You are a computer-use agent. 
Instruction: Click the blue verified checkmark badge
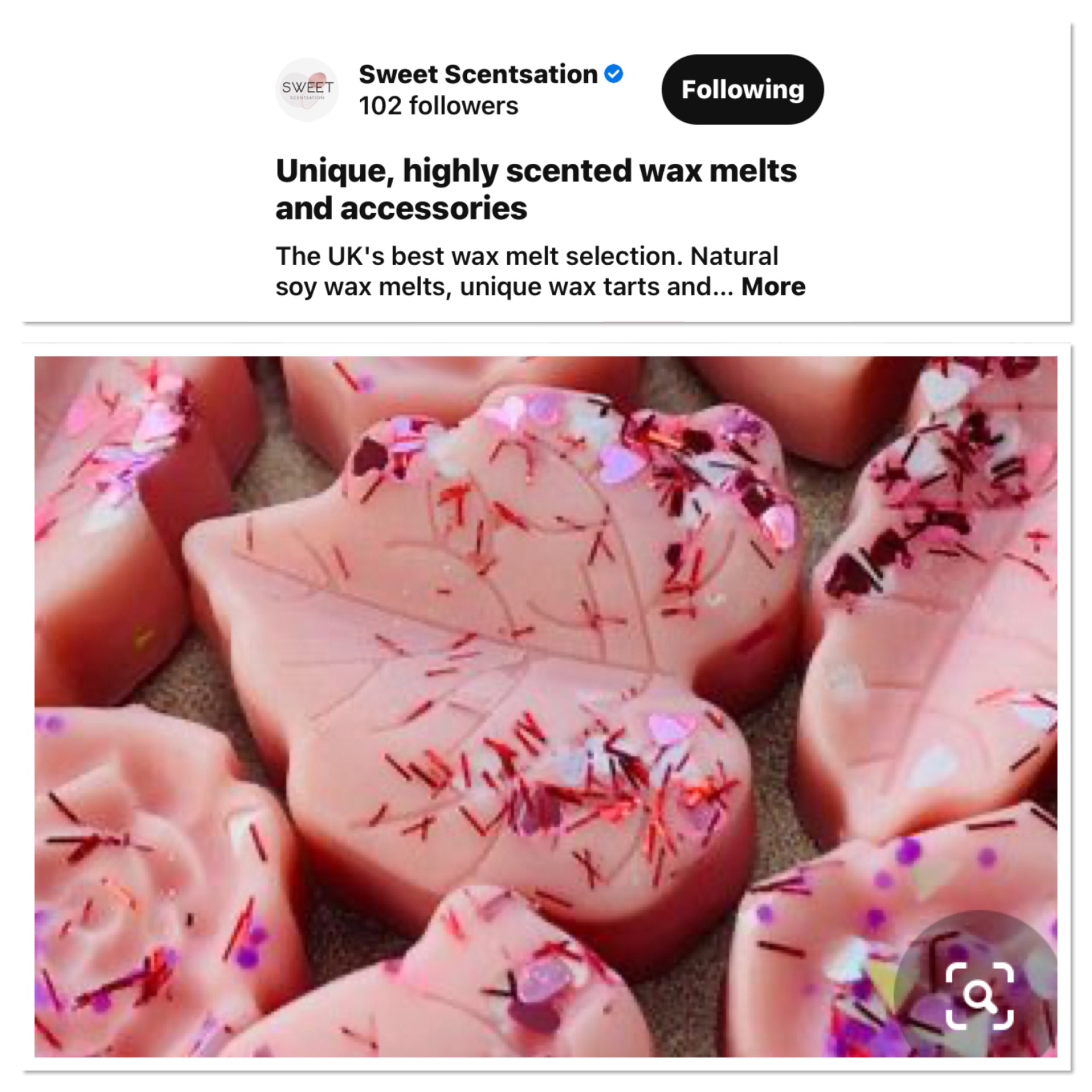coord(614,74)
